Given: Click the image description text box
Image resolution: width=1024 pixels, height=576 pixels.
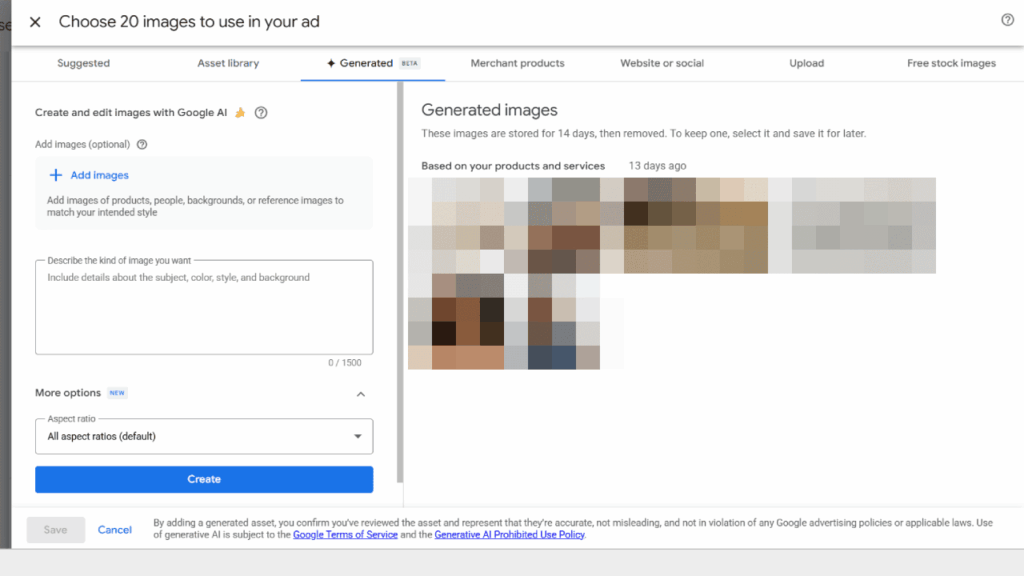Looking at the screenshot, I should tap(204, 305).
